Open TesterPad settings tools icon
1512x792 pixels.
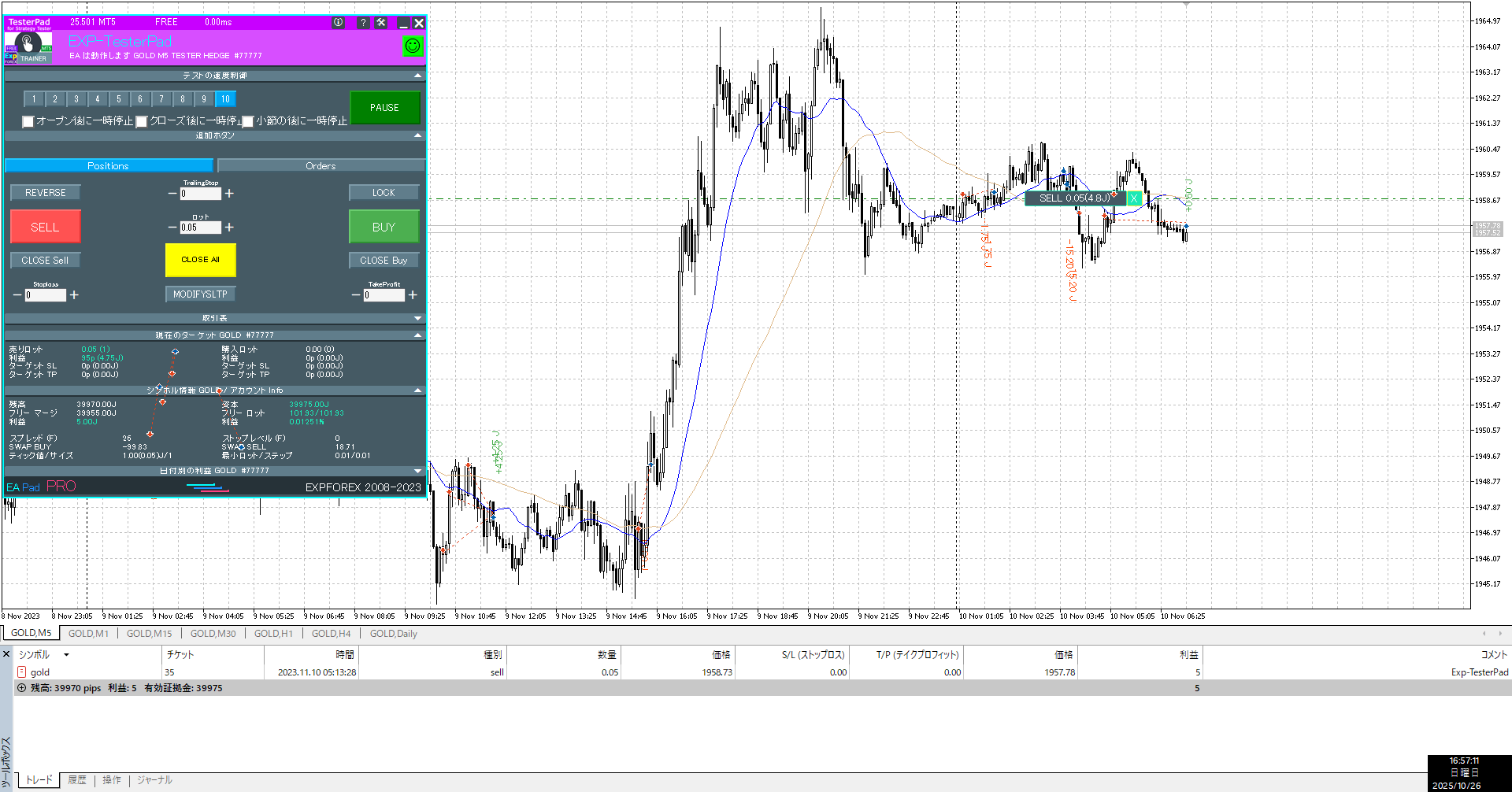click(x=381, y=23)
